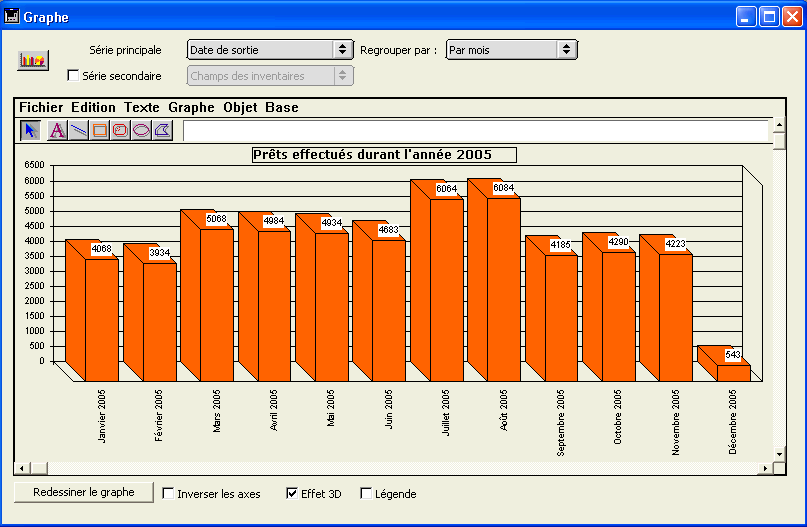Screen dimensions: 807x527
Task: Enable the Légende checkbox
Action: (366, 493)
